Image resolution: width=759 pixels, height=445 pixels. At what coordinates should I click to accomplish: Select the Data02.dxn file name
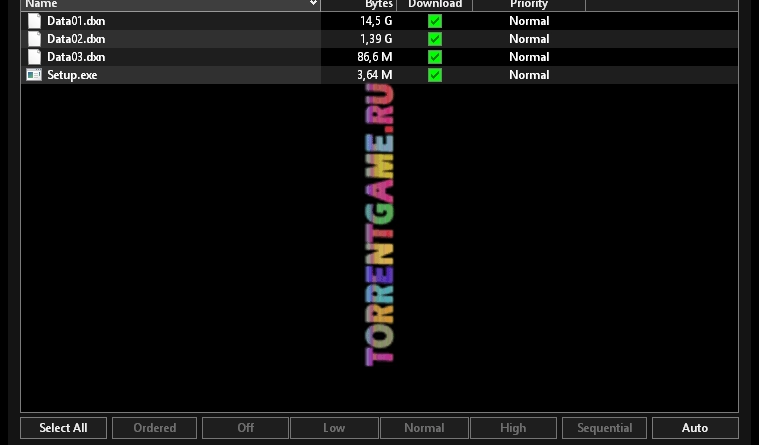(x=76, y=39)
